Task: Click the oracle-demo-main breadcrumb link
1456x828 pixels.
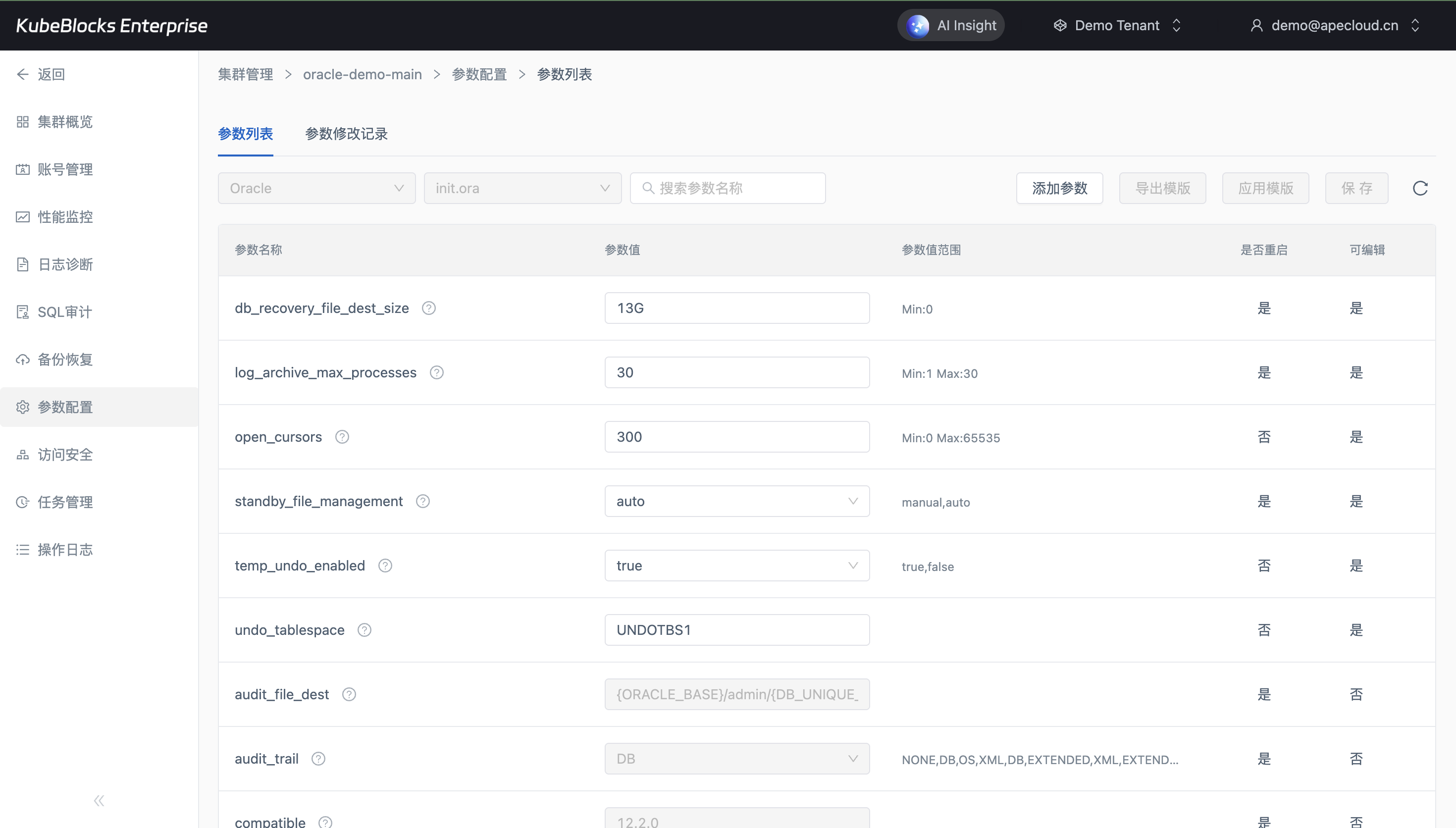Action: (362, 74)
